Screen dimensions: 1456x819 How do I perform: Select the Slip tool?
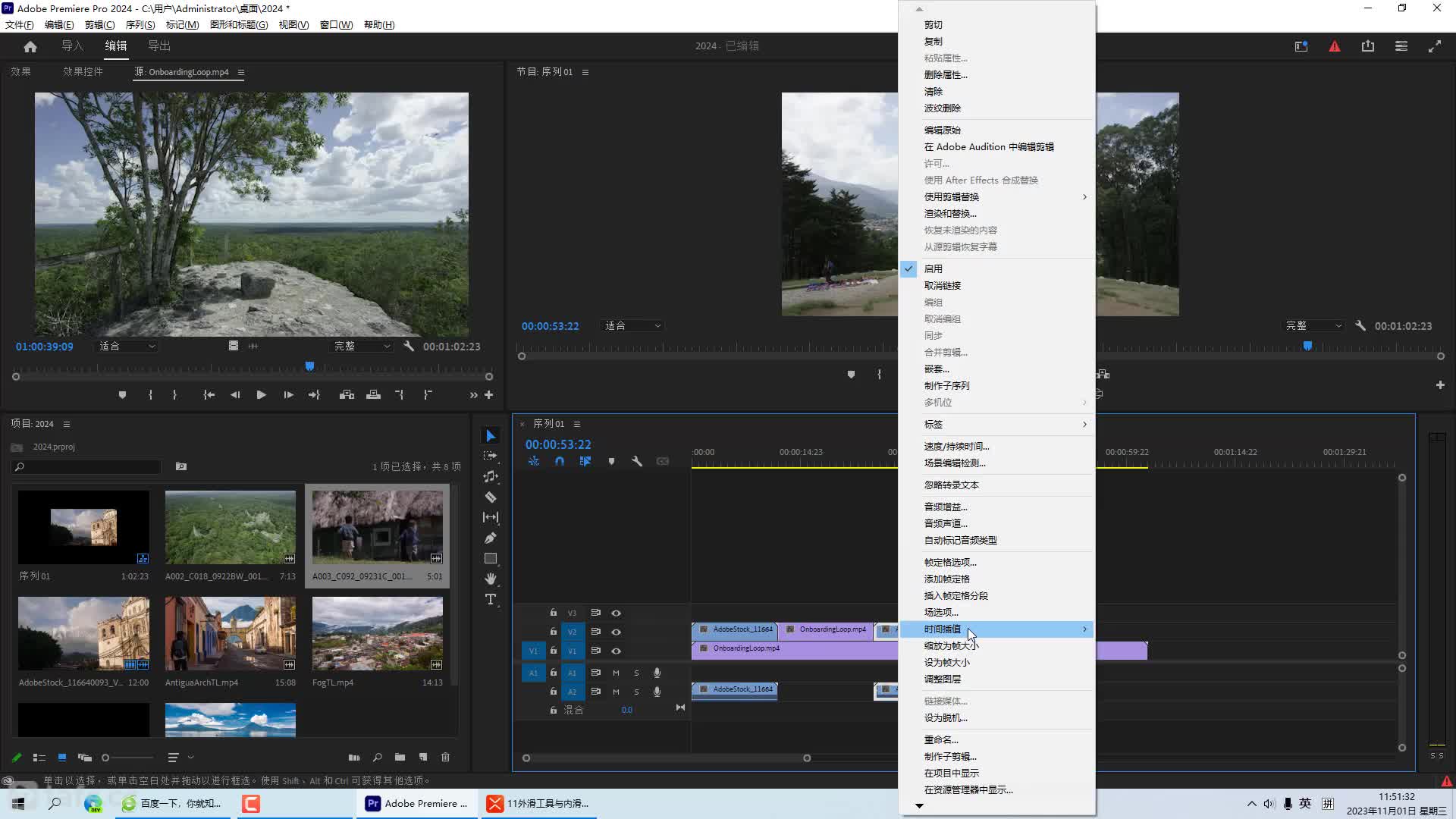490,517
